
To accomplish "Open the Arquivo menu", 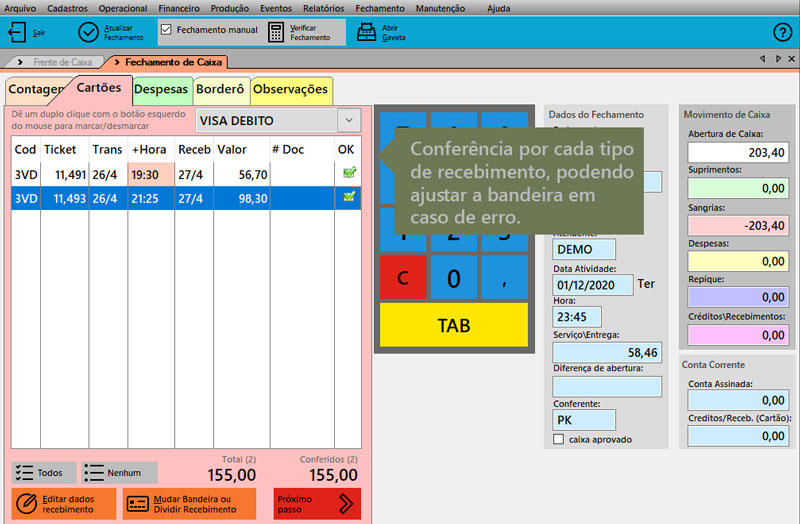I will 20,8.
